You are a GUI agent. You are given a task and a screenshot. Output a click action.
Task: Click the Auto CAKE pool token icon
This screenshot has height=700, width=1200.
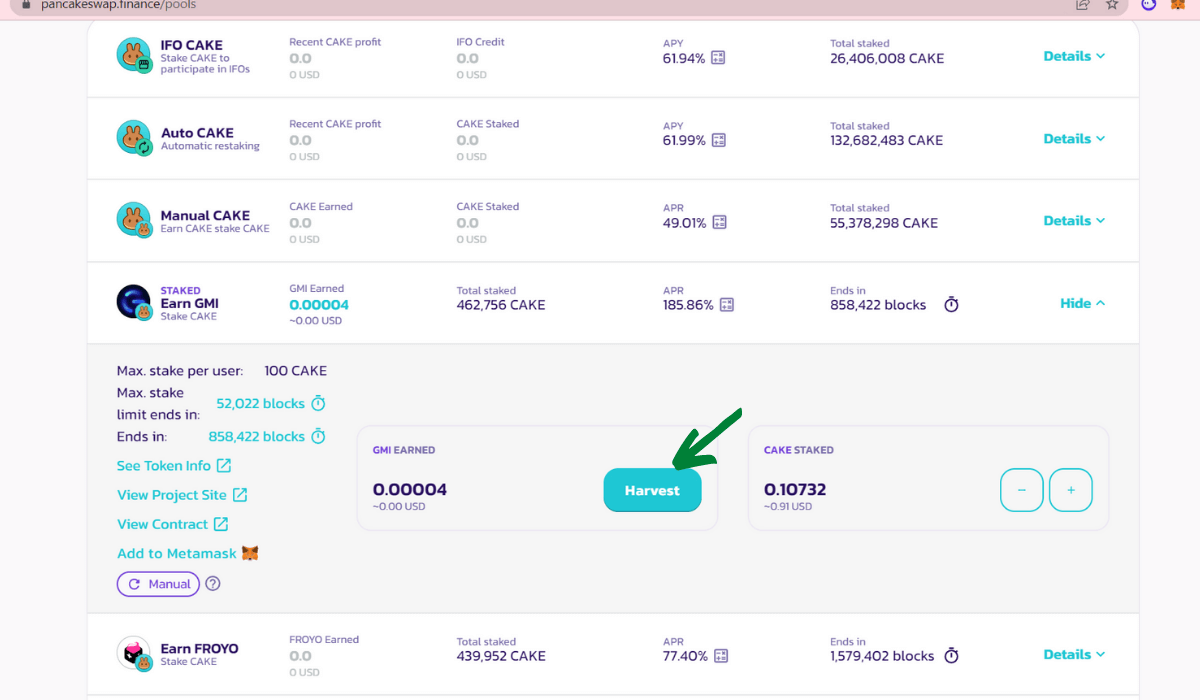point(134,138)
